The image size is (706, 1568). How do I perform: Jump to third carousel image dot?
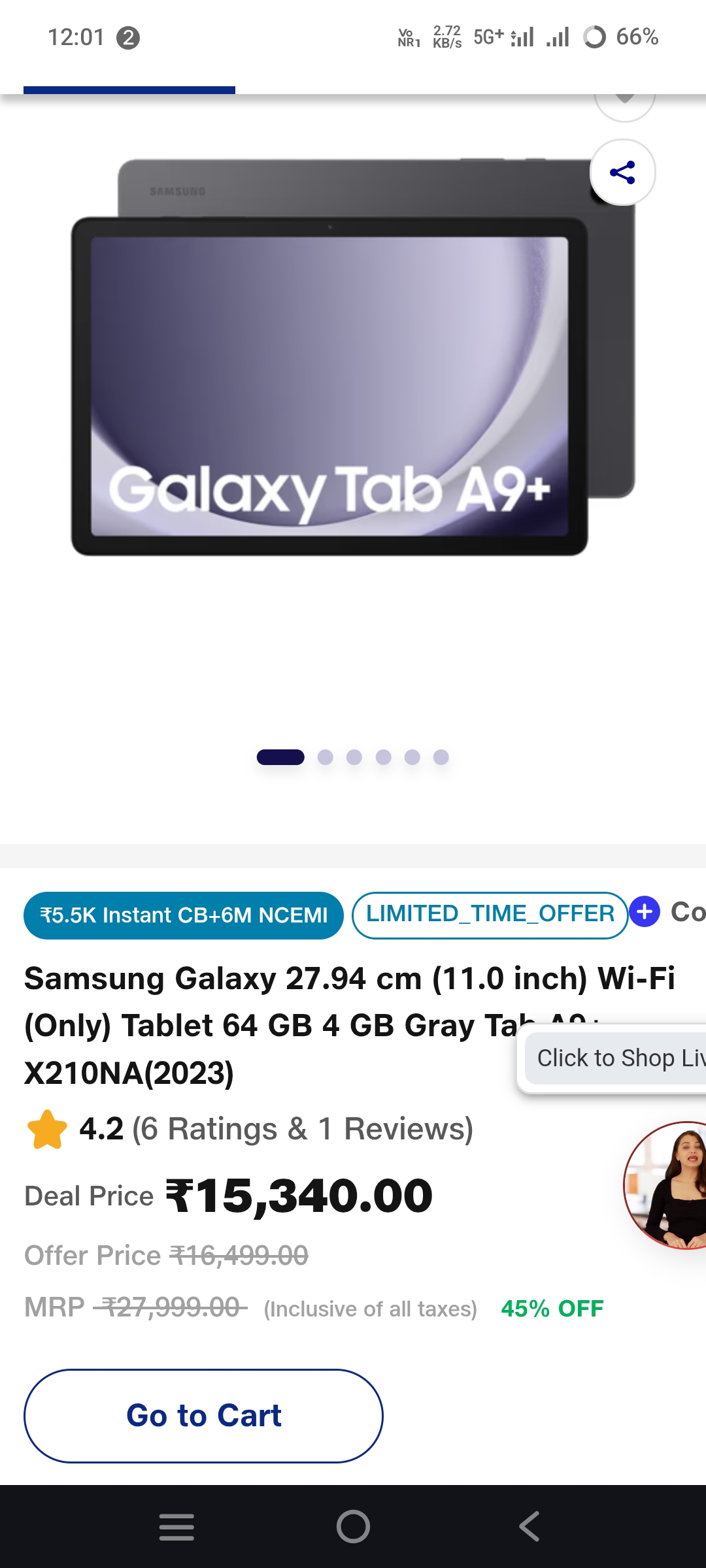pyautogui.click(x=354, y=757)
